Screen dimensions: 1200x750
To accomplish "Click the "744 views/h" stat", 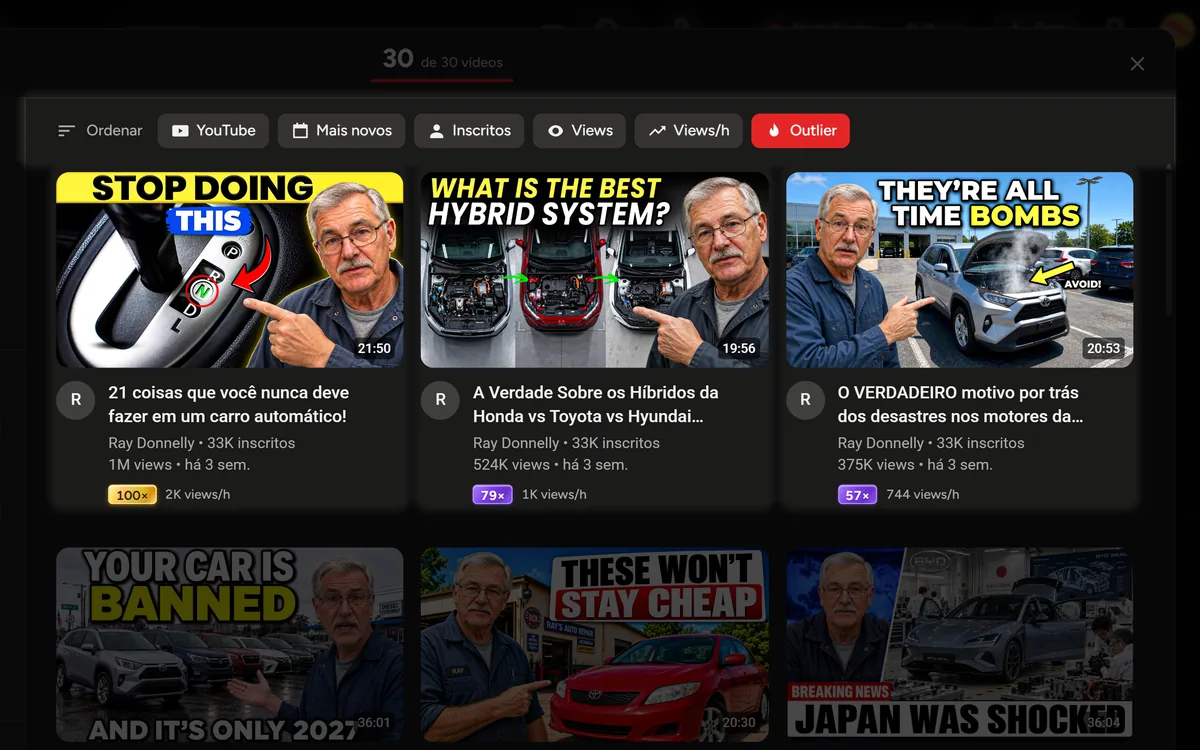I will pos(923,495).
